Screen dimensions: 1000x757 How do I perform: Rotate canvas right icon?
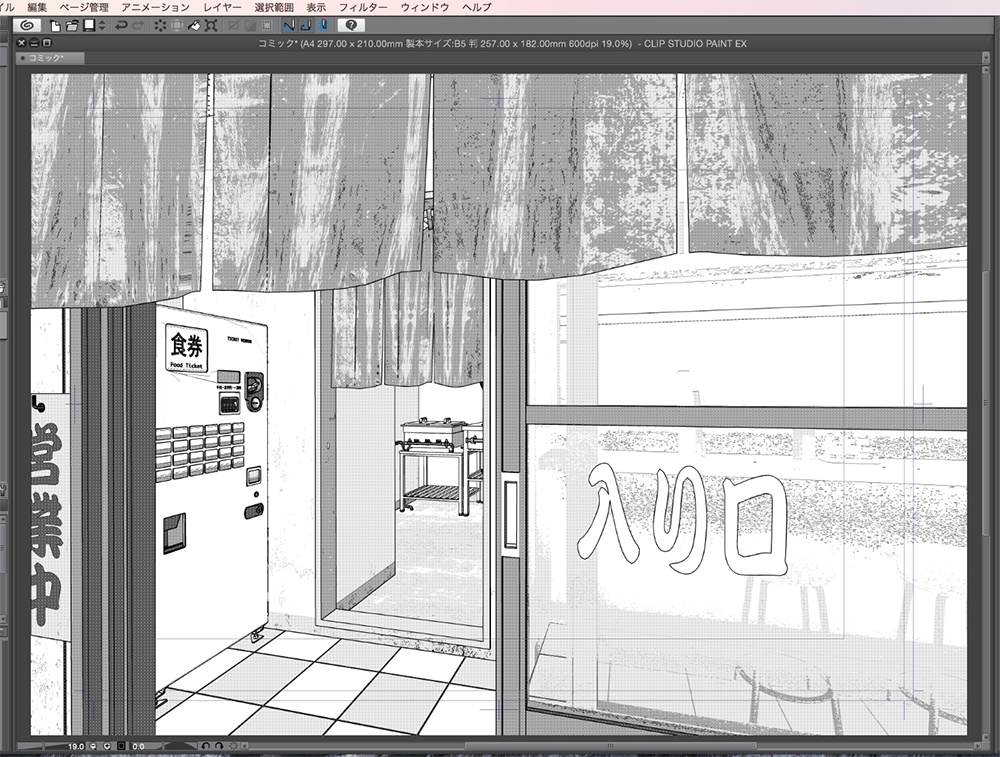point(219,746)
